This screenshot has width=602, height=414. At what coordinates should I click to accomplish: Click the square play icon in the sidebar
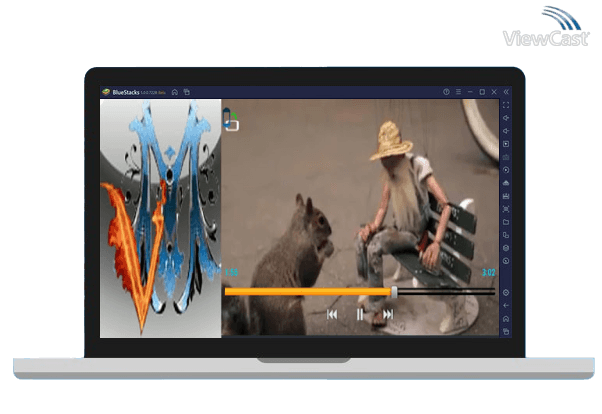pyautogui.click(x=506, y=144)
